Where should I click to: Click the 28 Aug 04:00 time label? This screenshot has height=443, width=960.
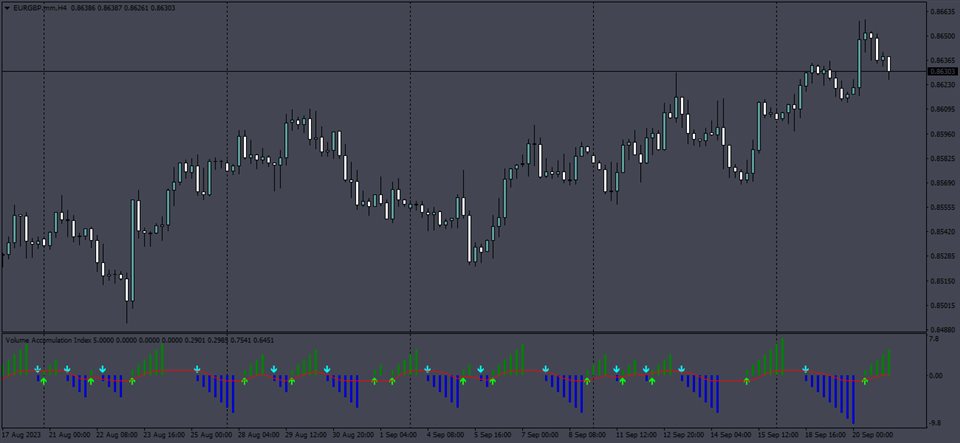(x=258, y=434)
